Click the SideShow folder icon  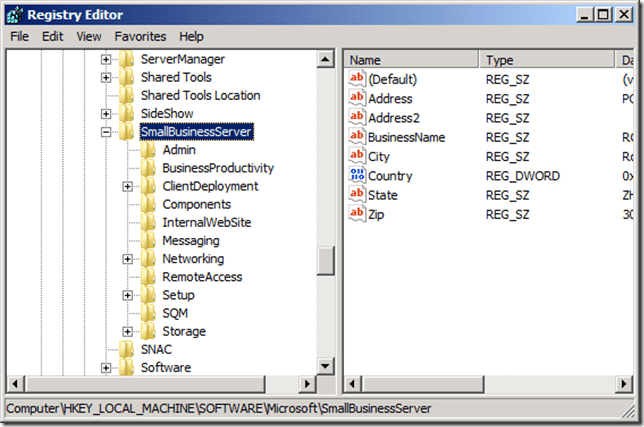click(126, 113)
